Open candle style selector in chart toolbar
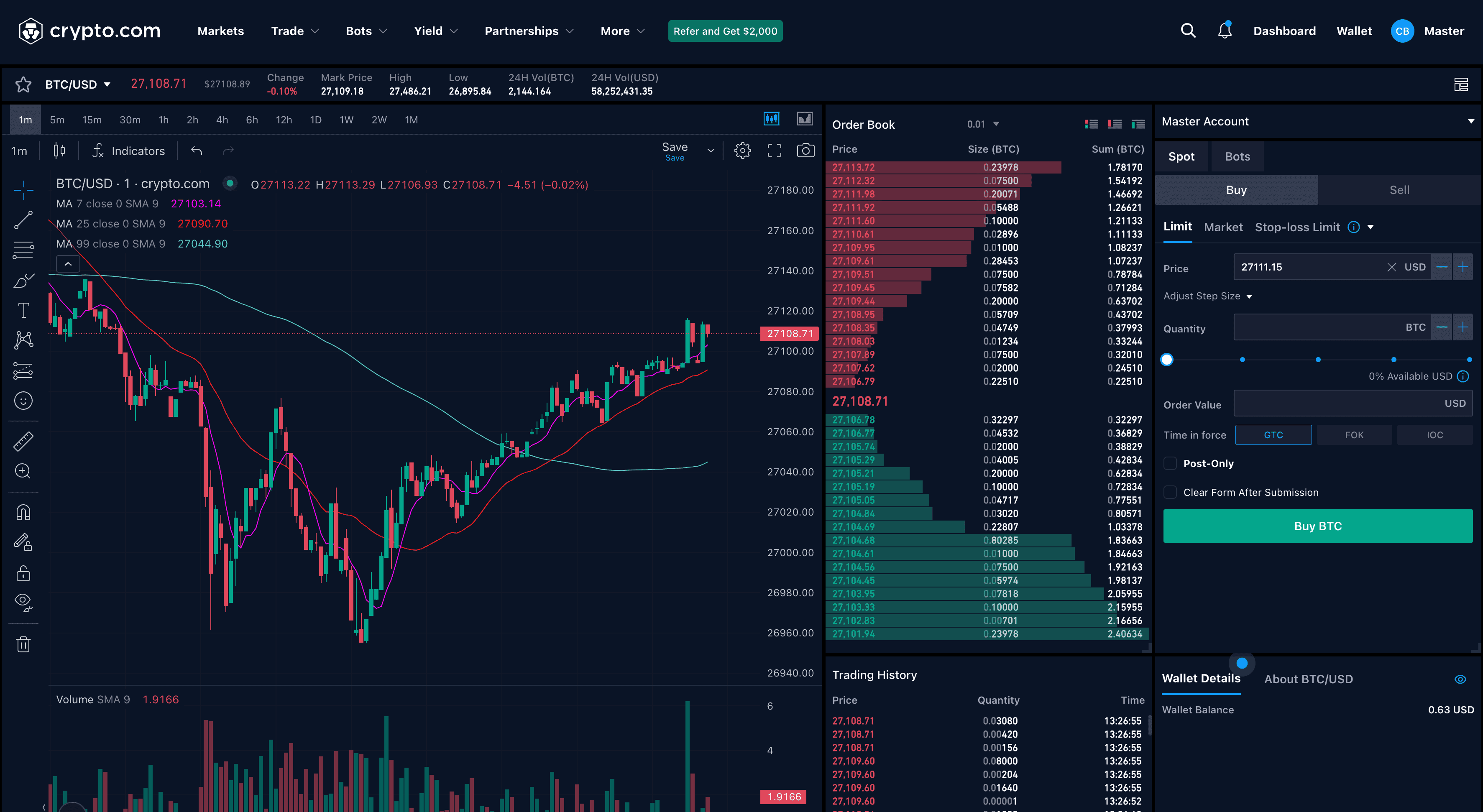 (x=59, y=151)
